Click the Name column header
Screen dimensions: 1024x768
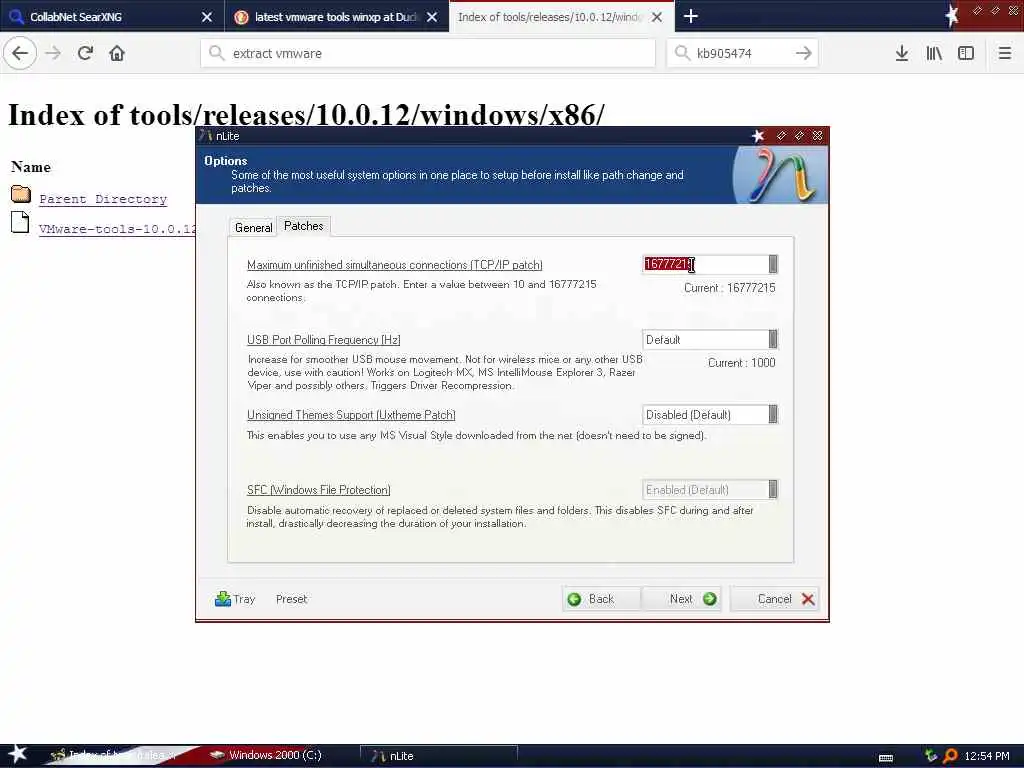(31, 167)
